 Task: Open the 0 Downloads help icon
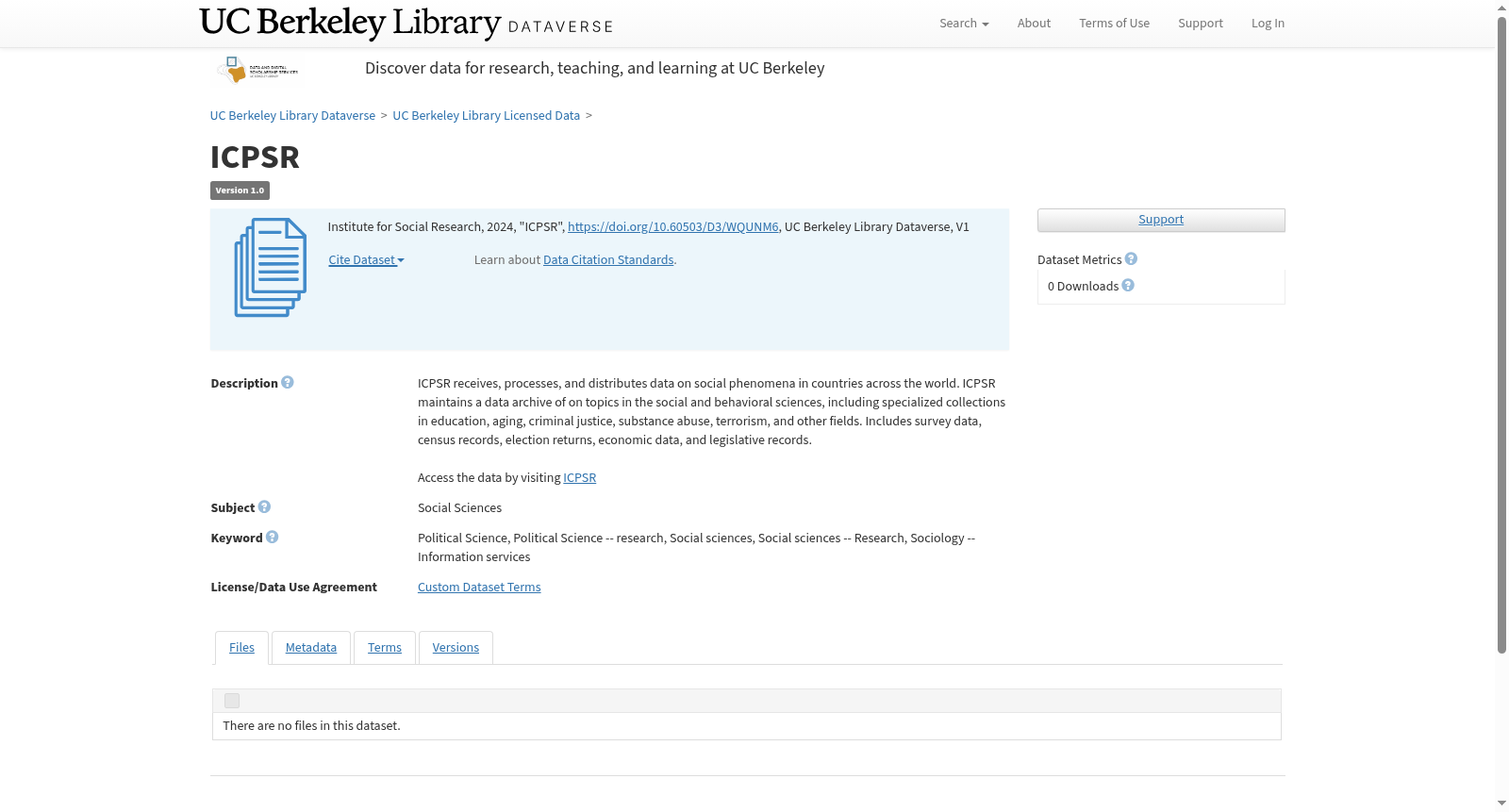[x=1128, y=285]
